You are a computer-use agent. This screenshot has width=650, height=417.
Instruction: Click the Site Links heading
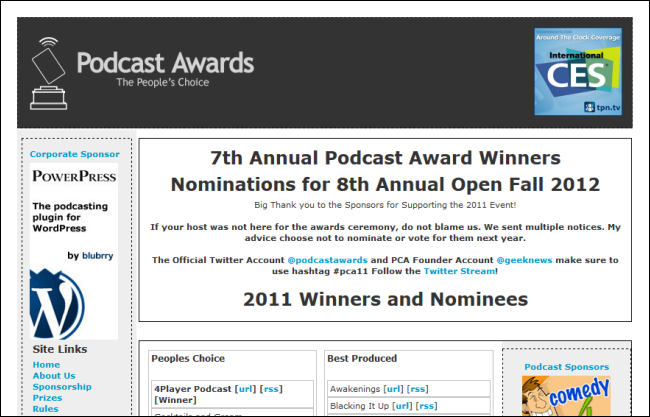click(x=60, y=349)
